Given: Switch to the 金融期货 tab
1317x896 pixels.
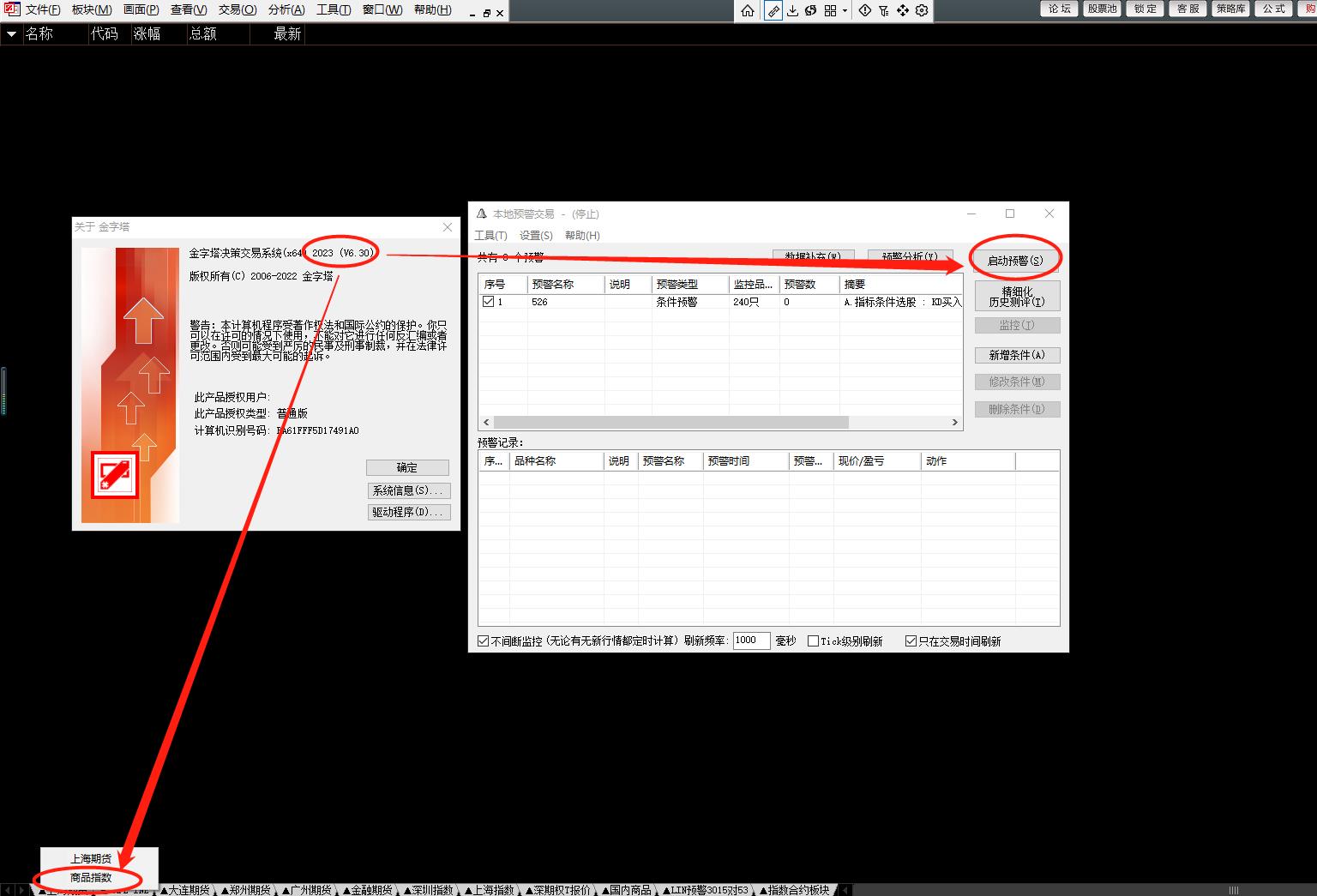Looking at the screenshot, I should point(367,890).
